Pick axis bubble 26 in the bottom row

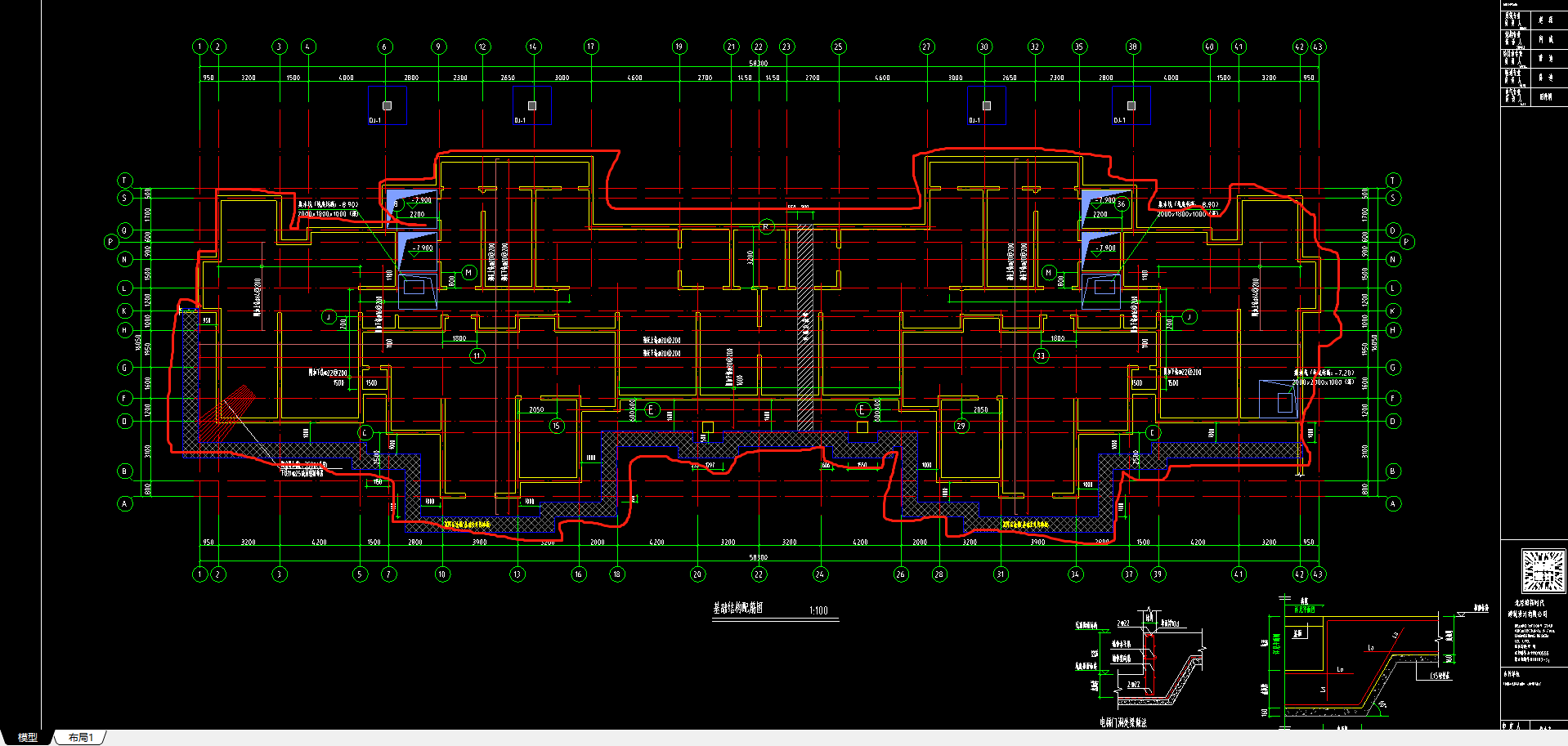pos(901,574)
